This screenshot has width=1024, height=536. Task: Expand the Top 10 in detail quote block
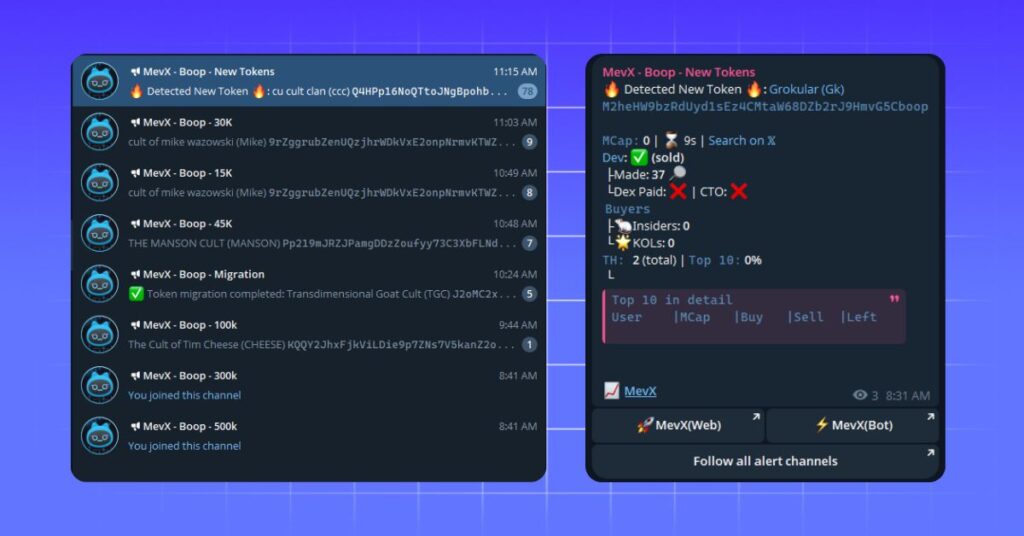point(754,317)
